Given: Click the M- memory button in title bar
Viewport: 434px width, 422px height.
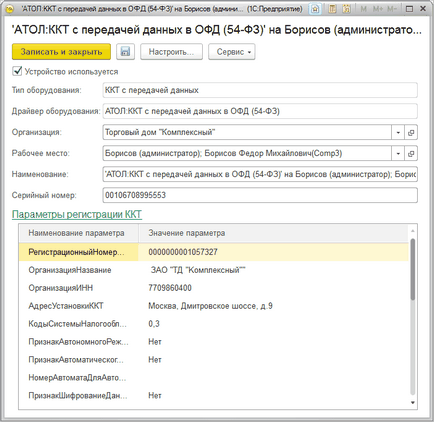Looking at the screenshot, I should point(392,9).
